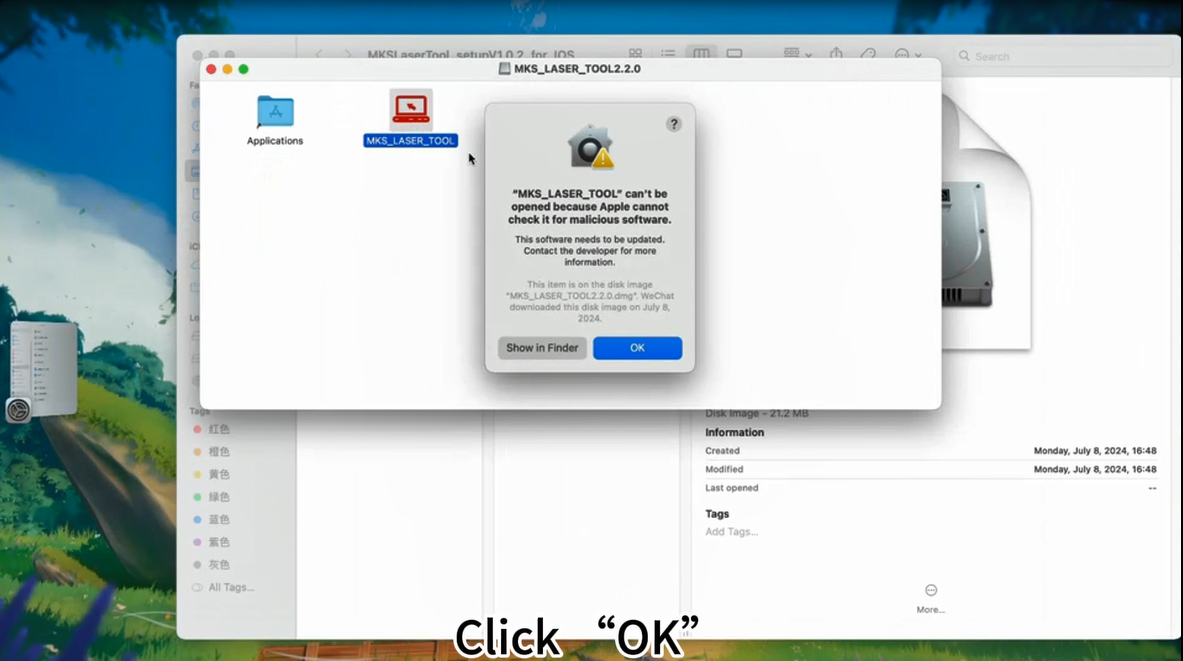Image resolution: width=1183 pixels, height=661 pixels.
Task: Open the Applications folder shortcut icon
Action: pyautogui.click(x=275, y=112)
